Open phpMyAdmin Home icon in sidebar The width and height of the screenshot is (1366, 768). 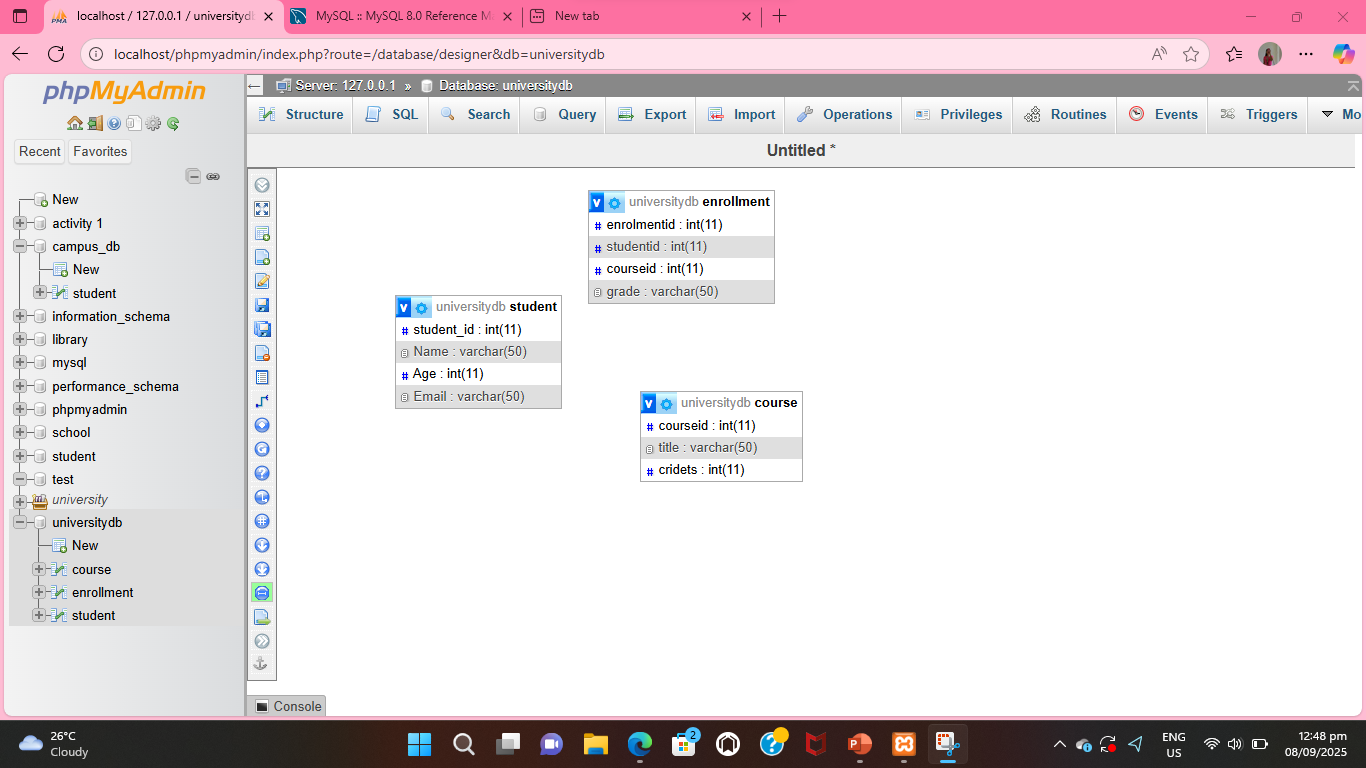pos(75,124)
